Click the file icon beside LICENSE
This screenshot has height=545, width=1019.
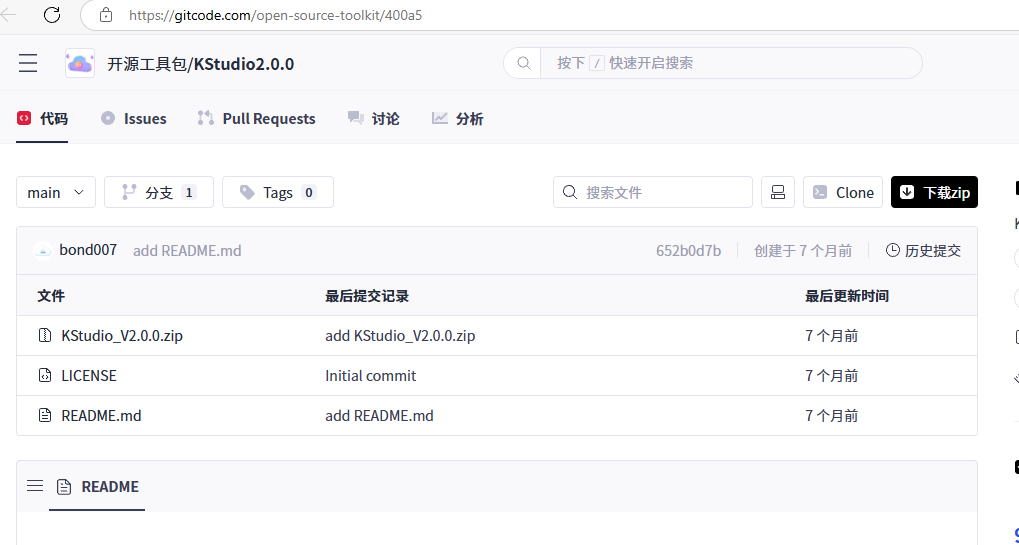point(45,375)
